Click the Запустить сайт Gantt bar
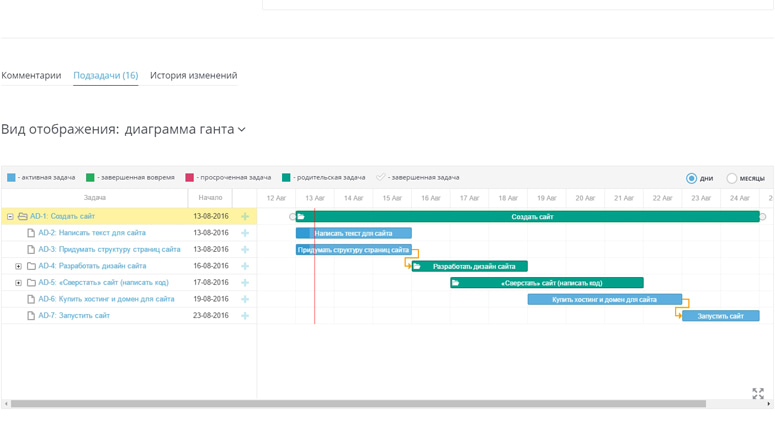 pyautogui.click(x=721, y=316)
